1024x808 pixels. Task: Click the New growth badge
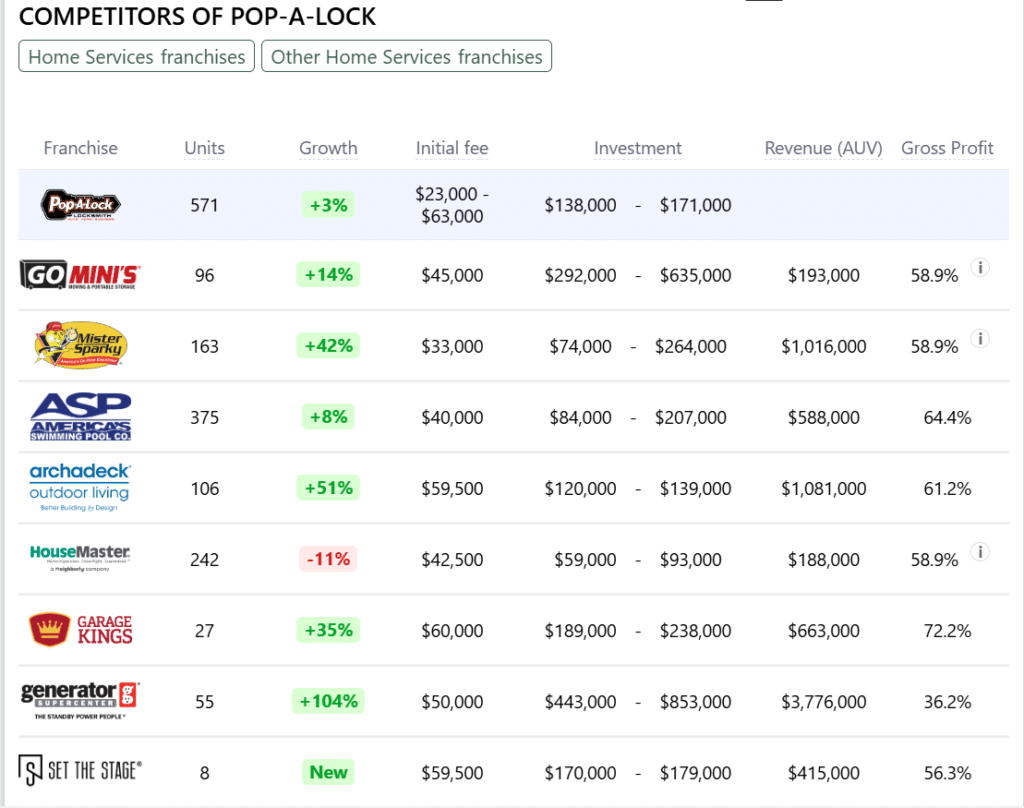click(x=328, y=772)
